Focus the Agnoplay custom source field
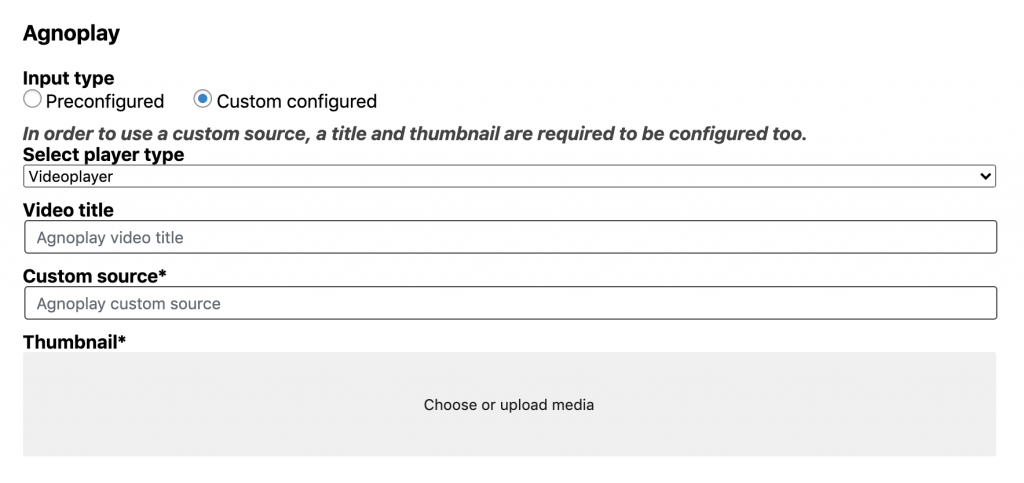 pyautogui.click(x=511, y=303)
